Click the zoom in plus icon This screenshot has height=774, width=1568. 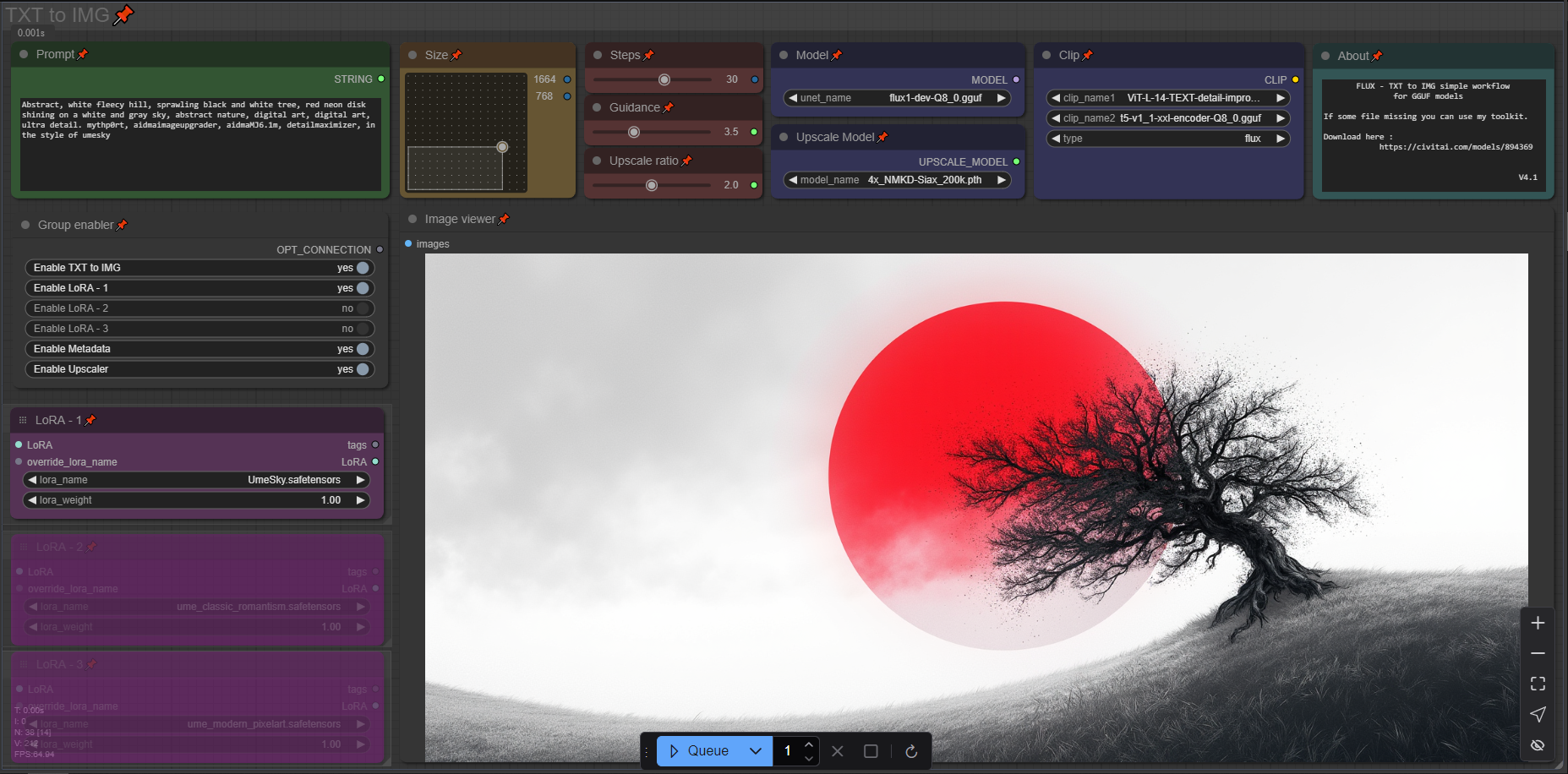tap(1538, 623)
